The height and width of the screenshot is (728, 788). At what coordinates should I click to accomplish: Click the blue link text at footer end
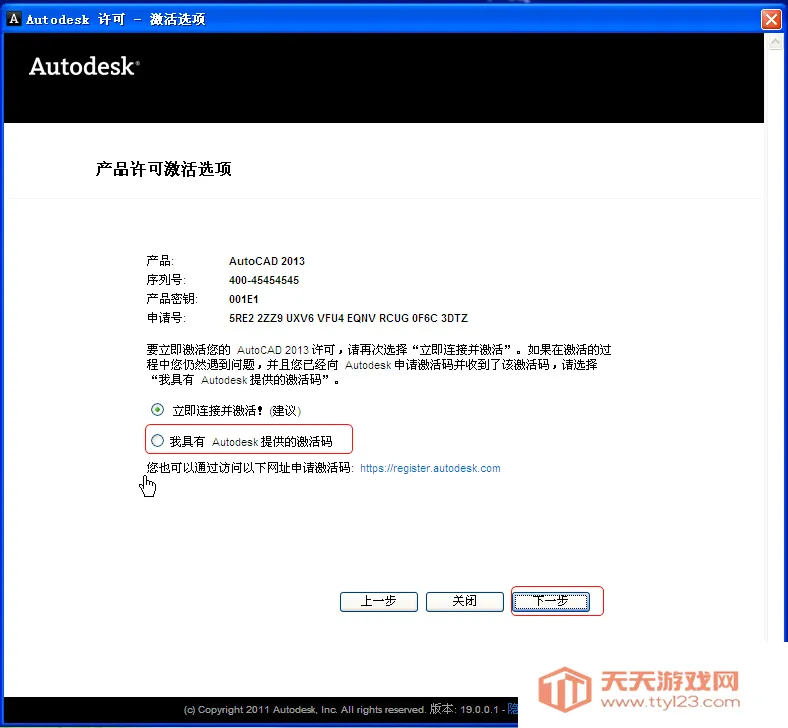(513, 709)
